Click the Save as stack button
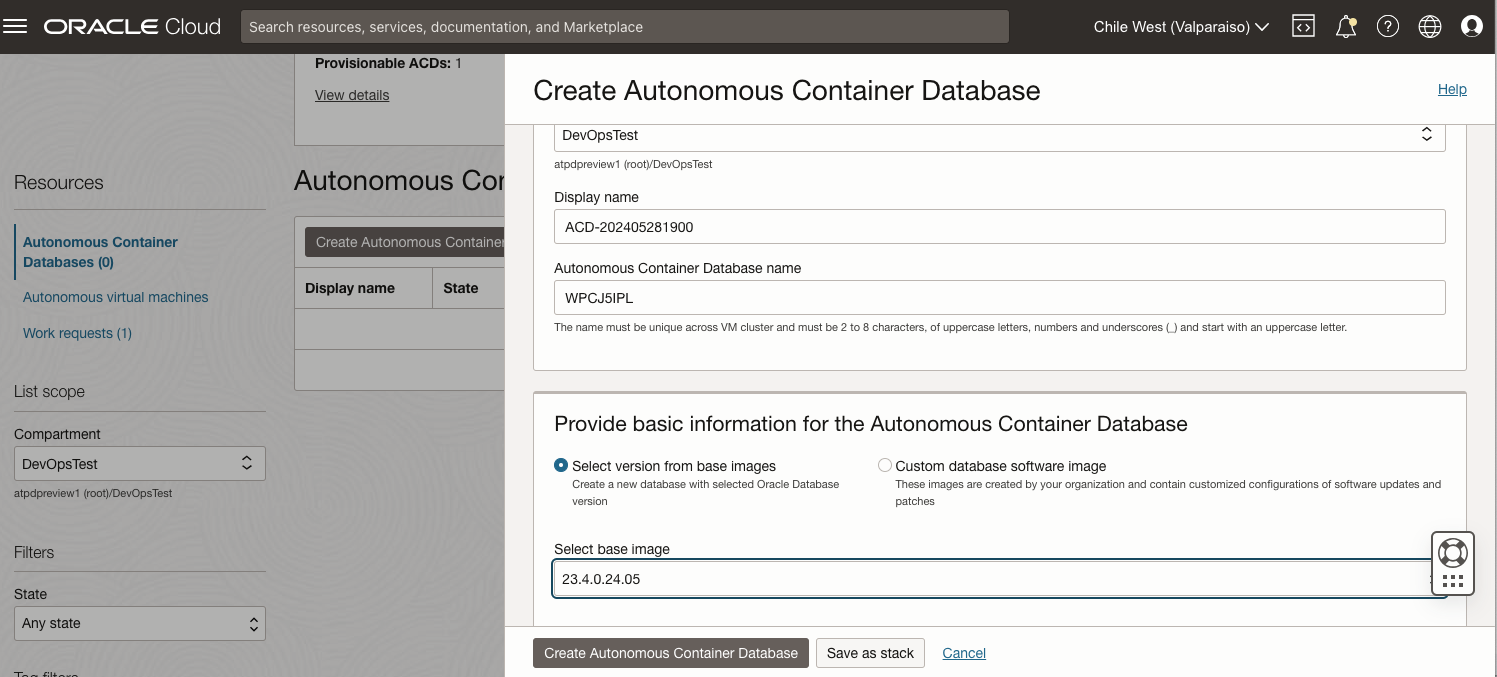The height and width of the screenshot is (677, 1497). 870,652
